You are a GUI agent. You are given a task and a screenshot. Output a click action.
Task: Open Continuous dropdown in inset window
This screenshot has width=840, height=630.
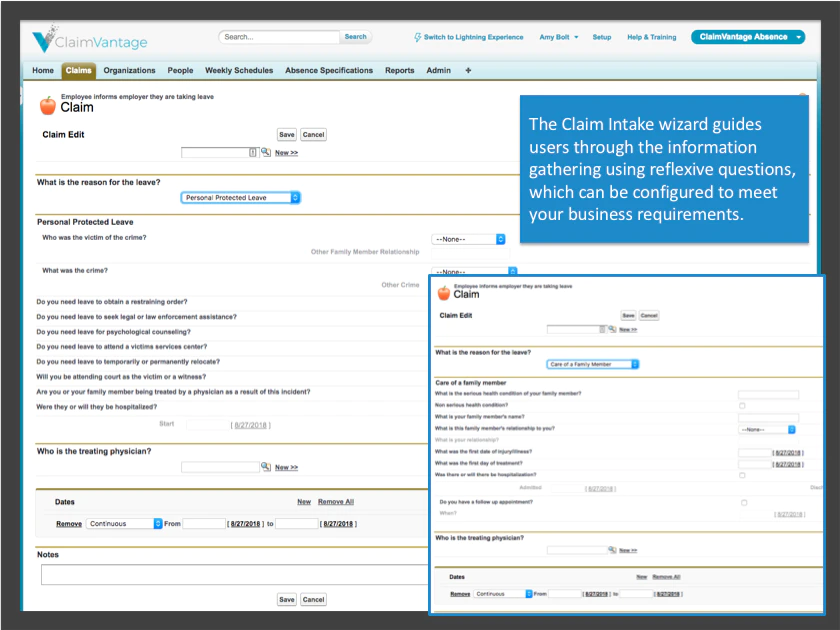click(502, 594)
